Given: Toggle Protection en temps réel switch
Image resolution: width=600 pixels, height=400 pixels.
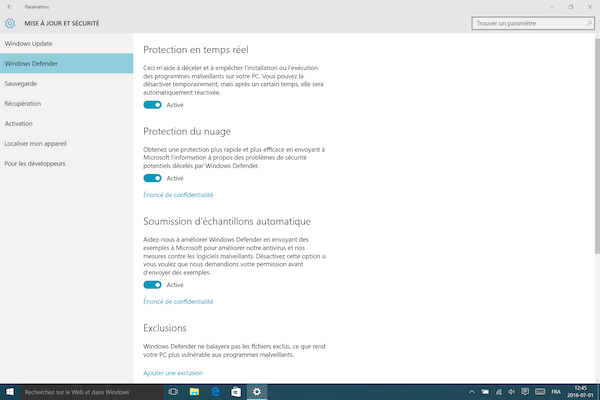Looking at the screenshot, I should tap(152, 105).
